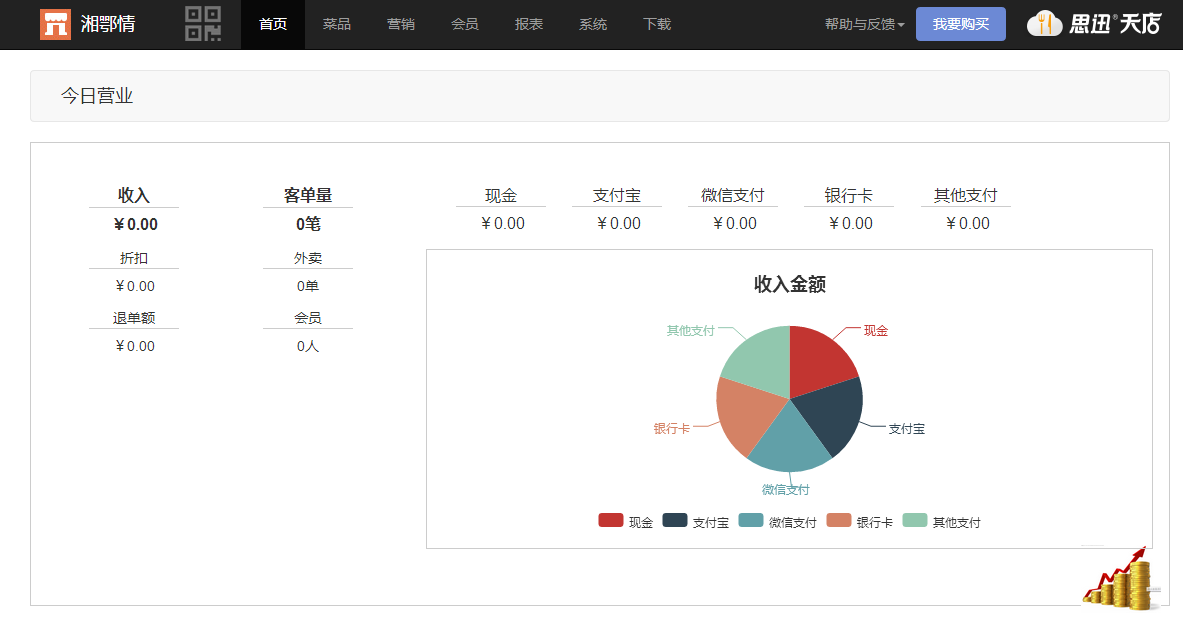This screenshot has width=1183, height=635.
Task: Open the QR code icon in navbar
Action: (x=203, y=23)
